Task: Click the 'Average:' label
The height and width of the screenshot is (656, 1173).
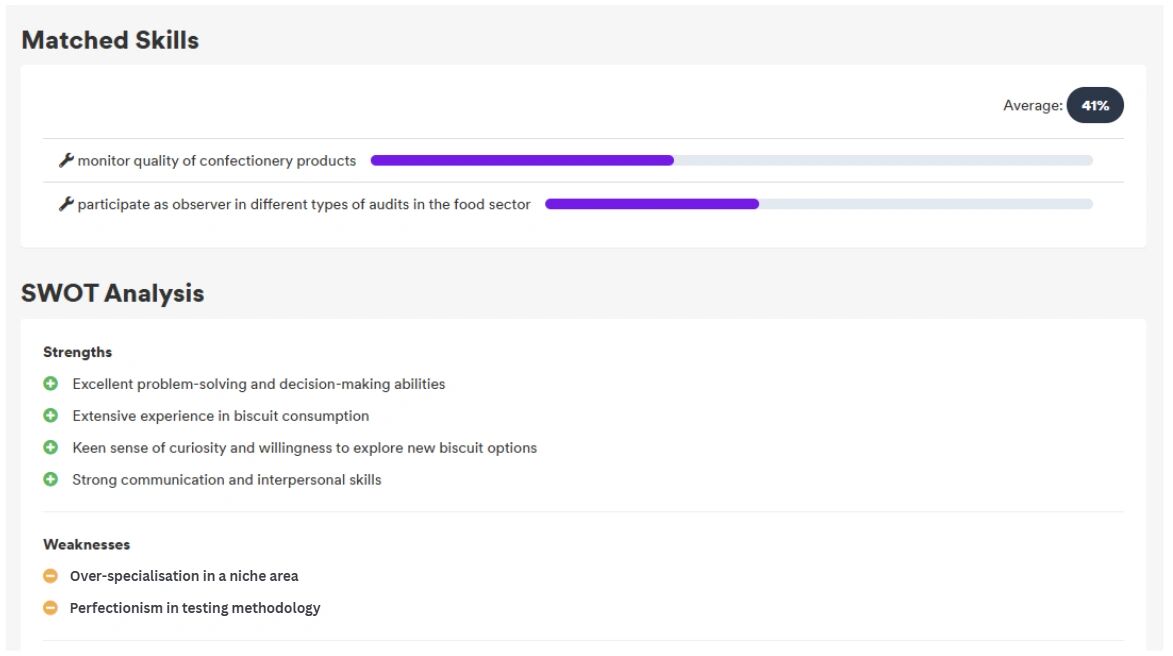Action: coord(1032,105)
